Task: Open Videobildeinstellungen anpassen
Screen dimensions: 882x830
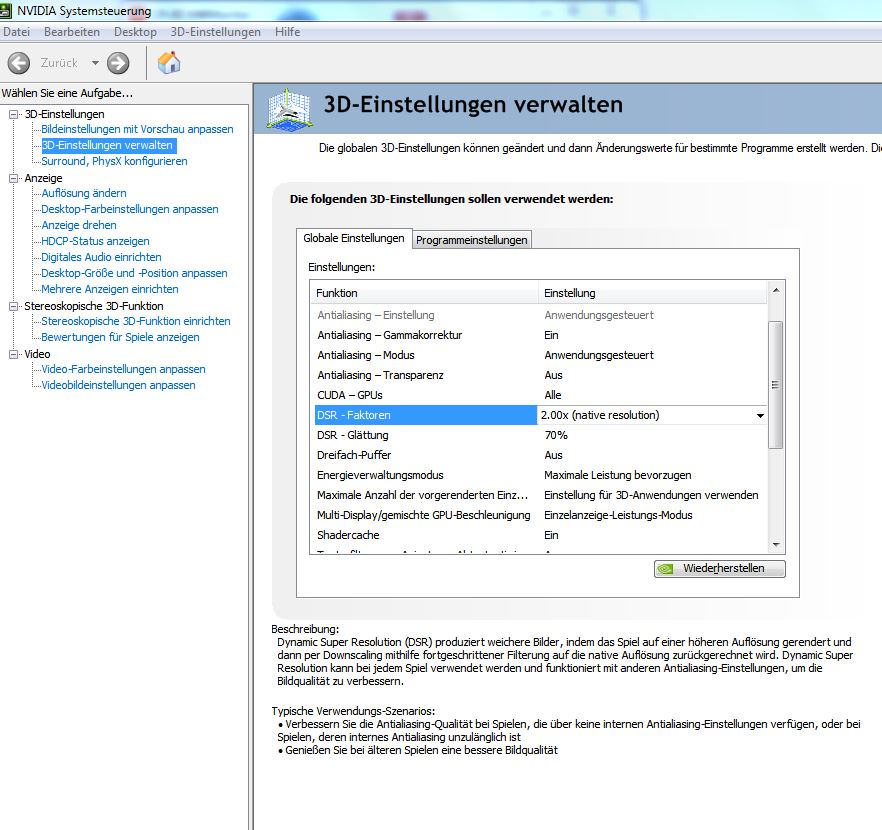Action: tap(118, 386)
